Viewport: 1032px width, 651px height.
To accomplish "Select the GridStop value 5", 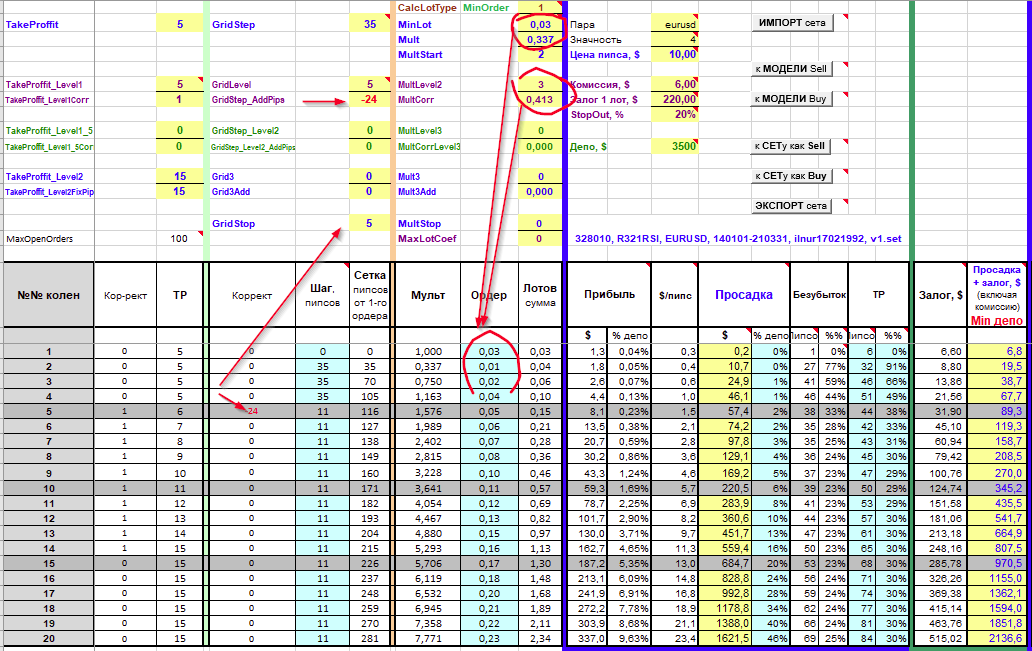I will [370, 224].
